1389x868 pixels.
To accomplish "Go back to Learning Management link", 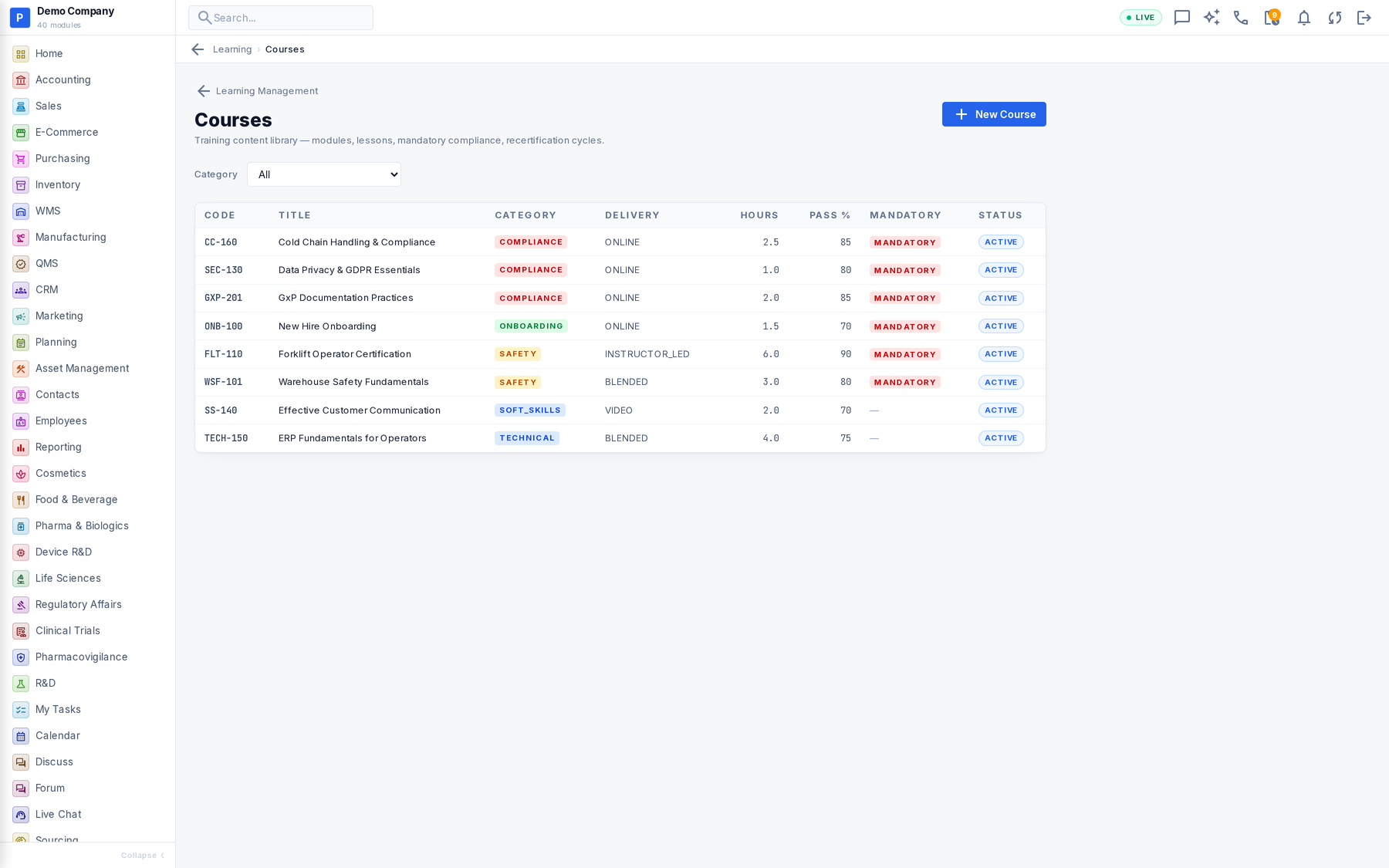I will (x=267, y=91).
